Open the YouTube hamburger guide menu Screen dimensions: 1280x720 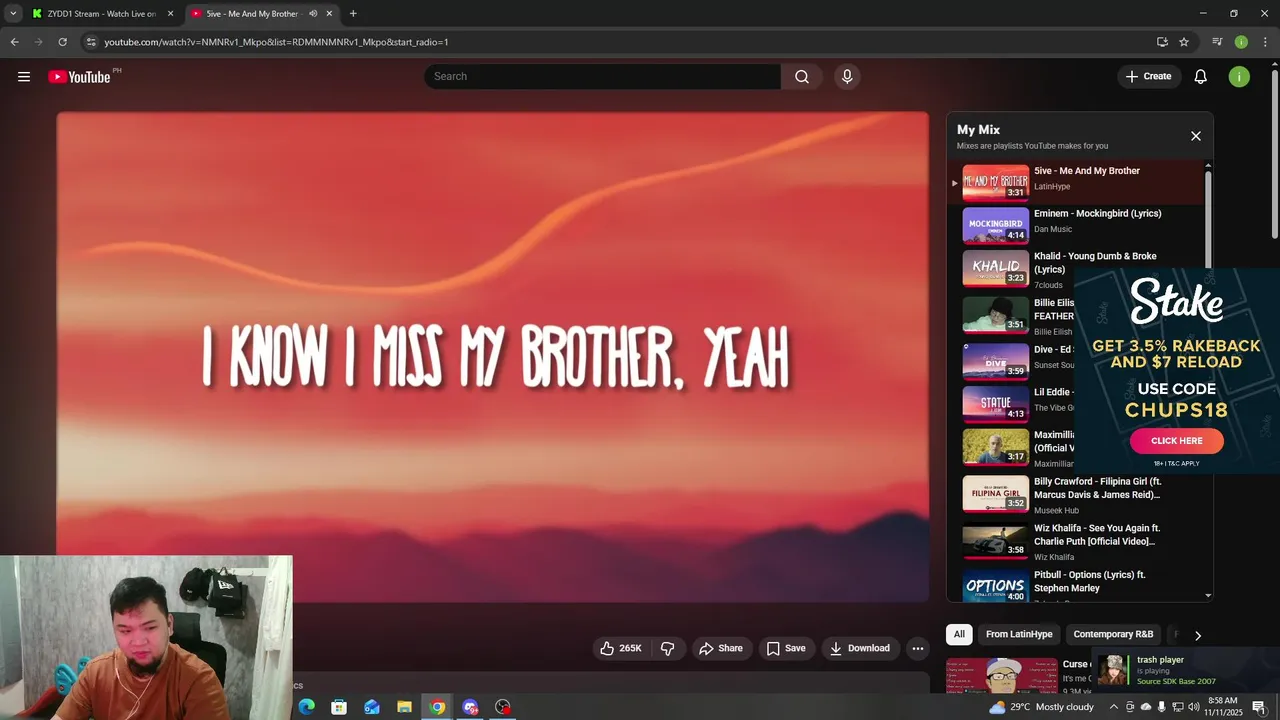click(24, 77)
